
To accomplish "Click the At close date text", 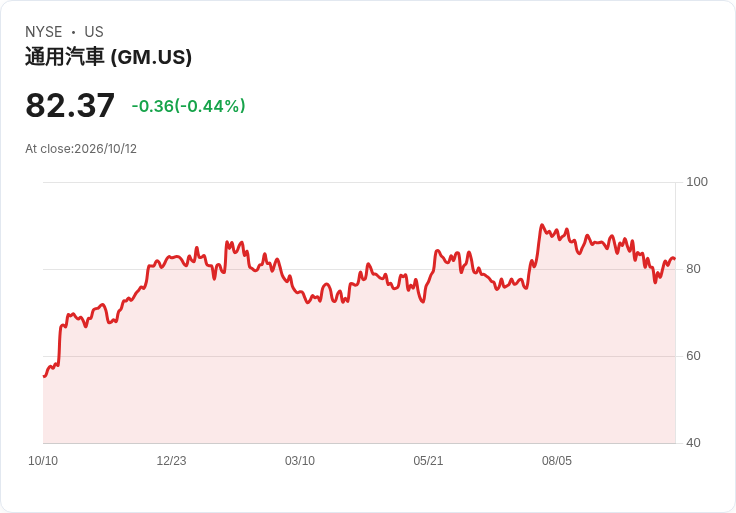I will tap(81, 149).
